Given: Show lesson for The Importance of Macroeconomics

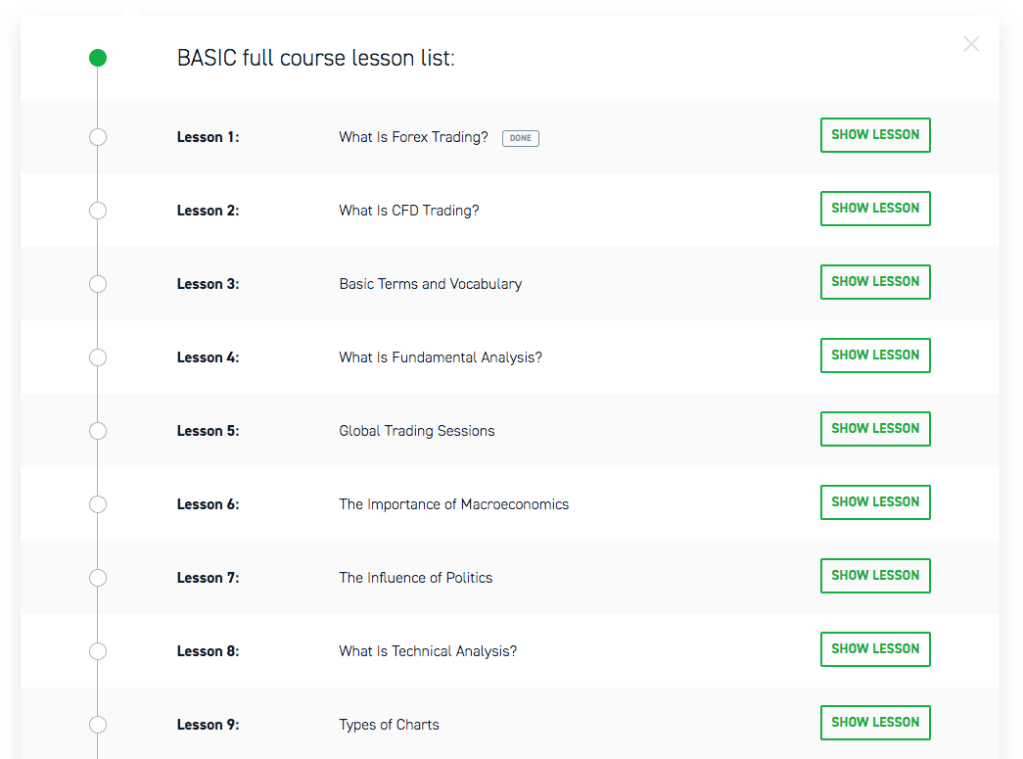Looking at the screenshot, I should [x=875, y=502].
